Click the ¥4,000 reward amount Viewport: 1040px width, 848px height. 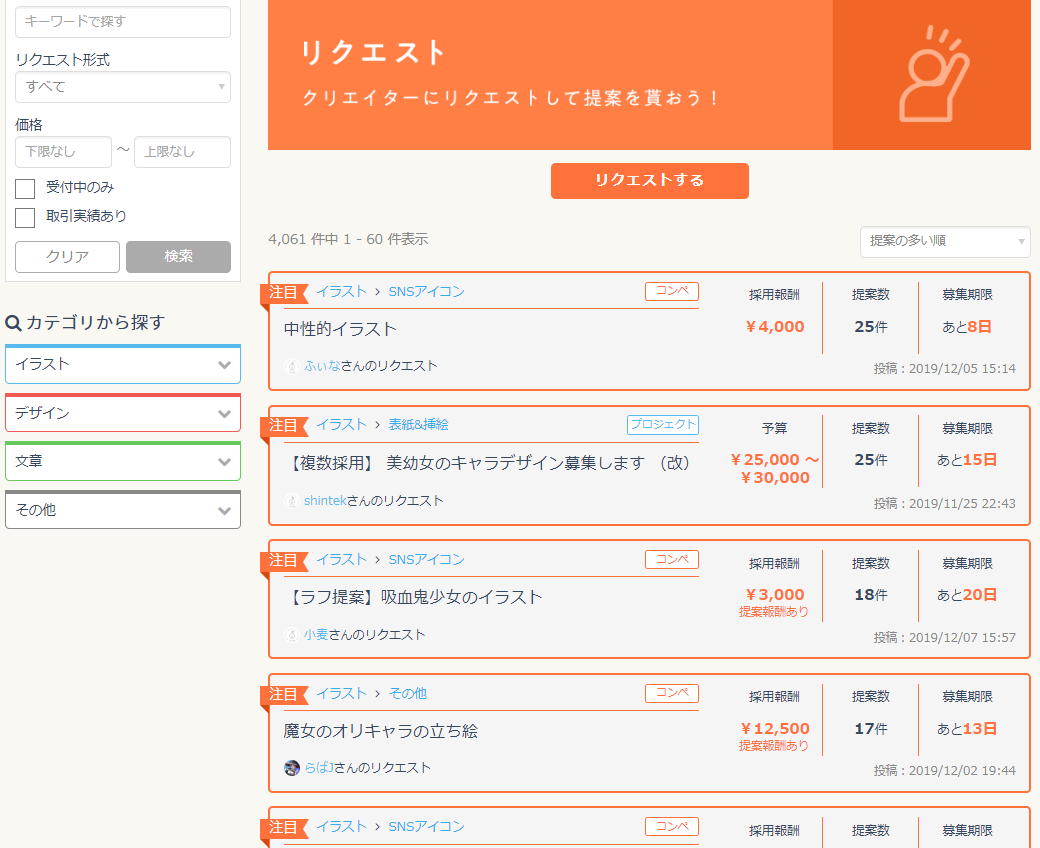775,327
